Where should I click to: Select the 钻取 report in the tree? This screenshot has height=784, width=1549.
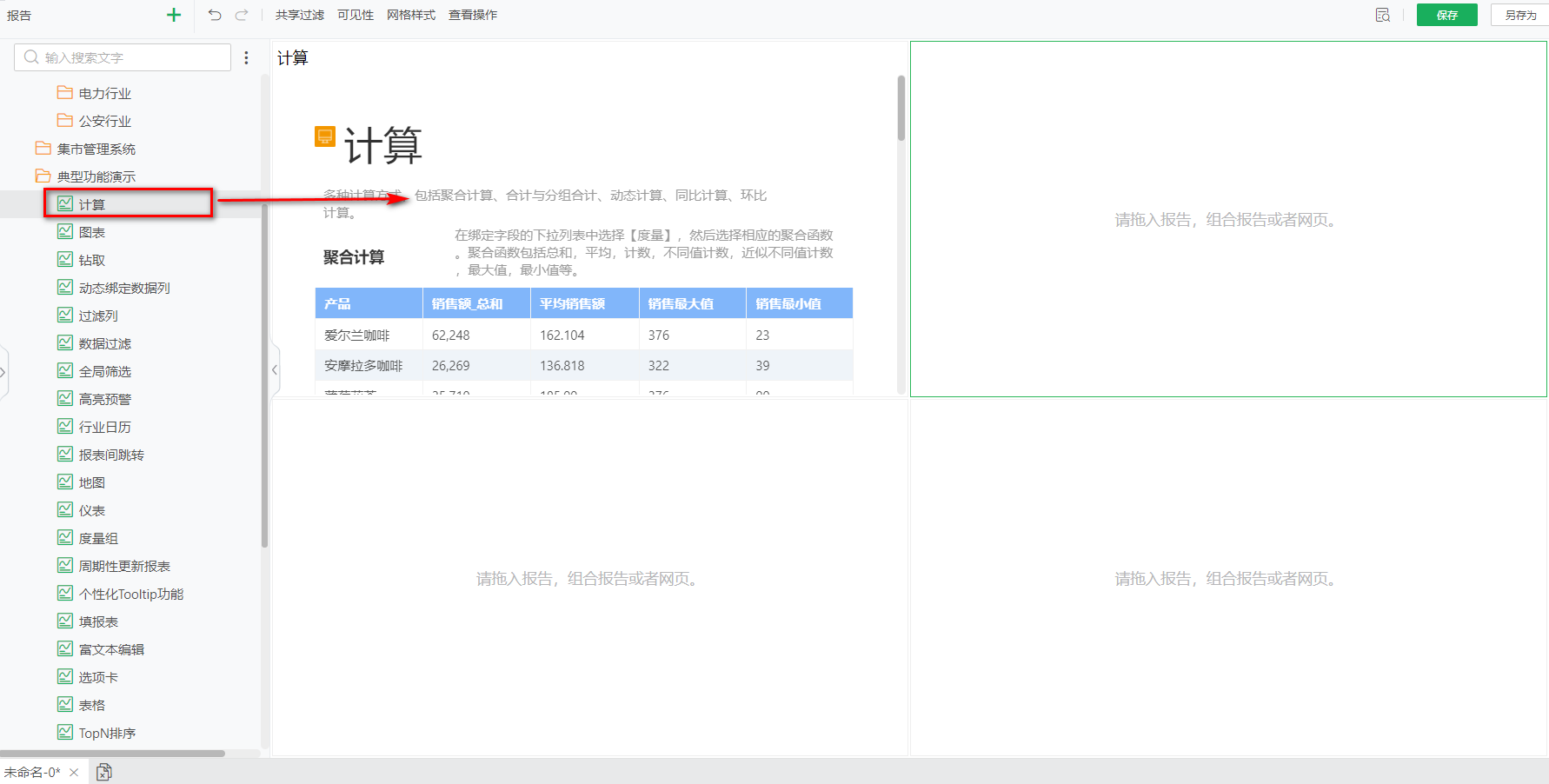click(x=91, y=260)
